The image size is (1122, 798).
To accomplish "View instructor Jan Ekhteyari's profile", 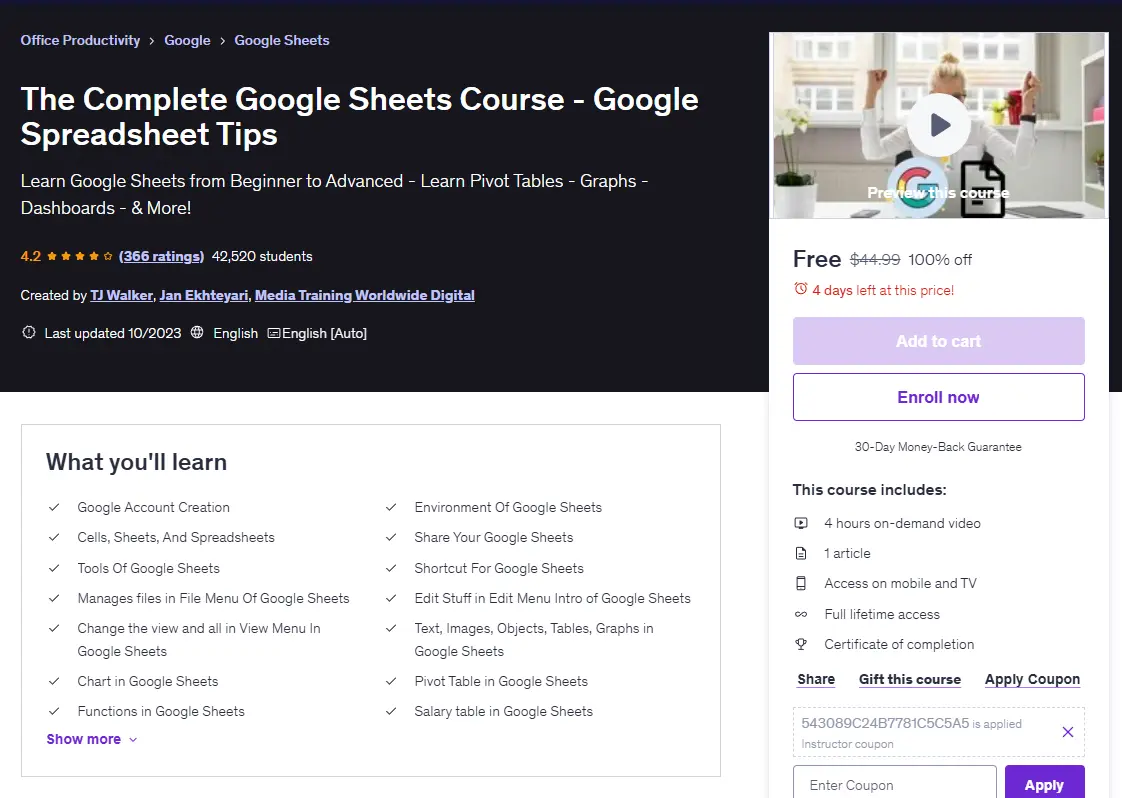I will [x=204, y=295].
